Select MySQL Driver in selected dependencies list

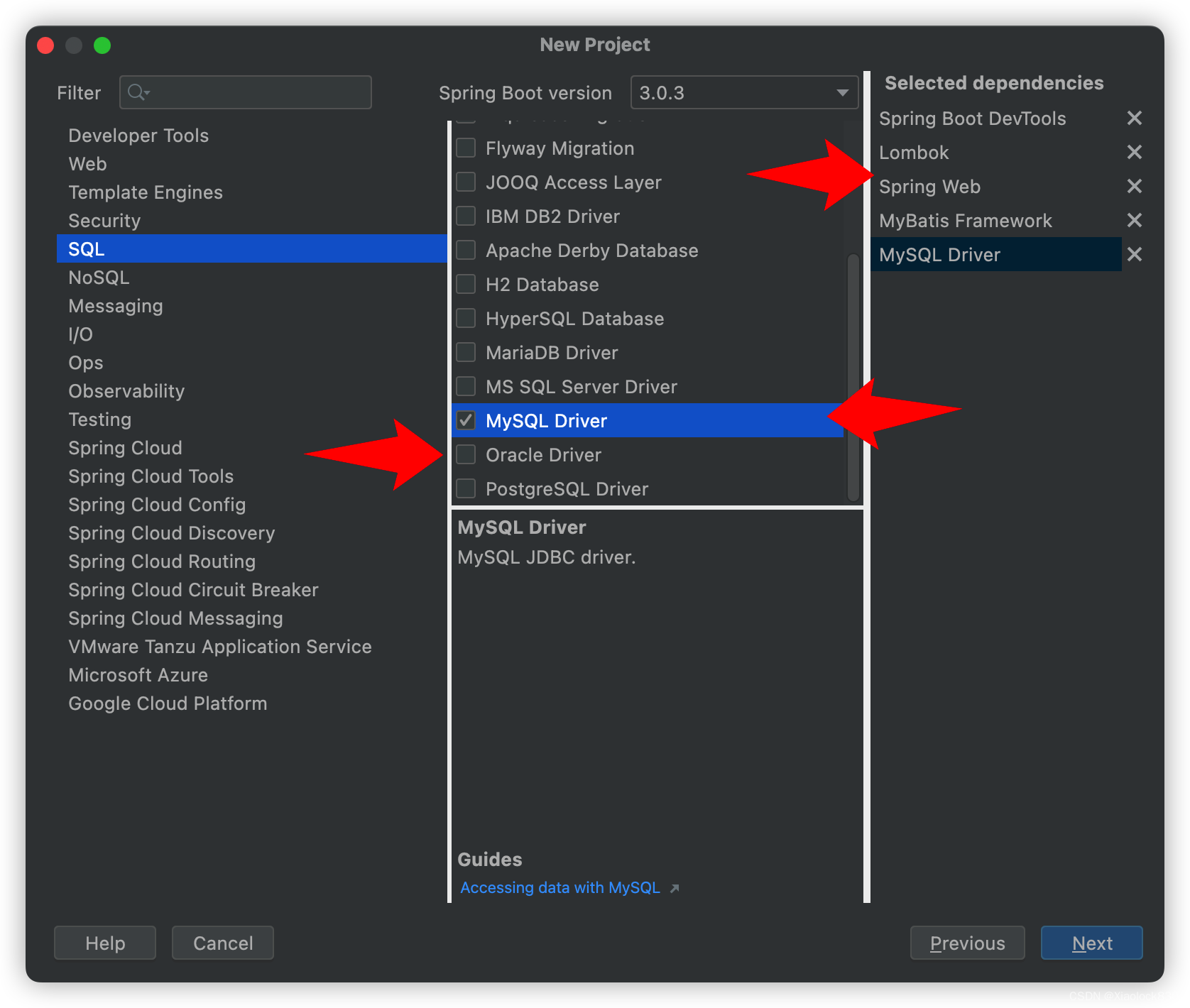tap(996, 254)
